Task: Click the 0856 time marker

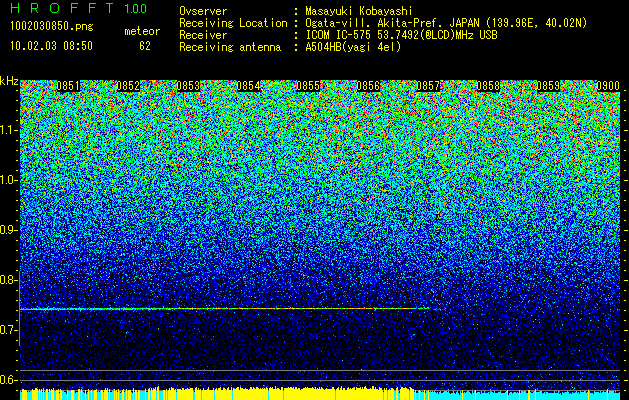Action: (x=368, y=86)
